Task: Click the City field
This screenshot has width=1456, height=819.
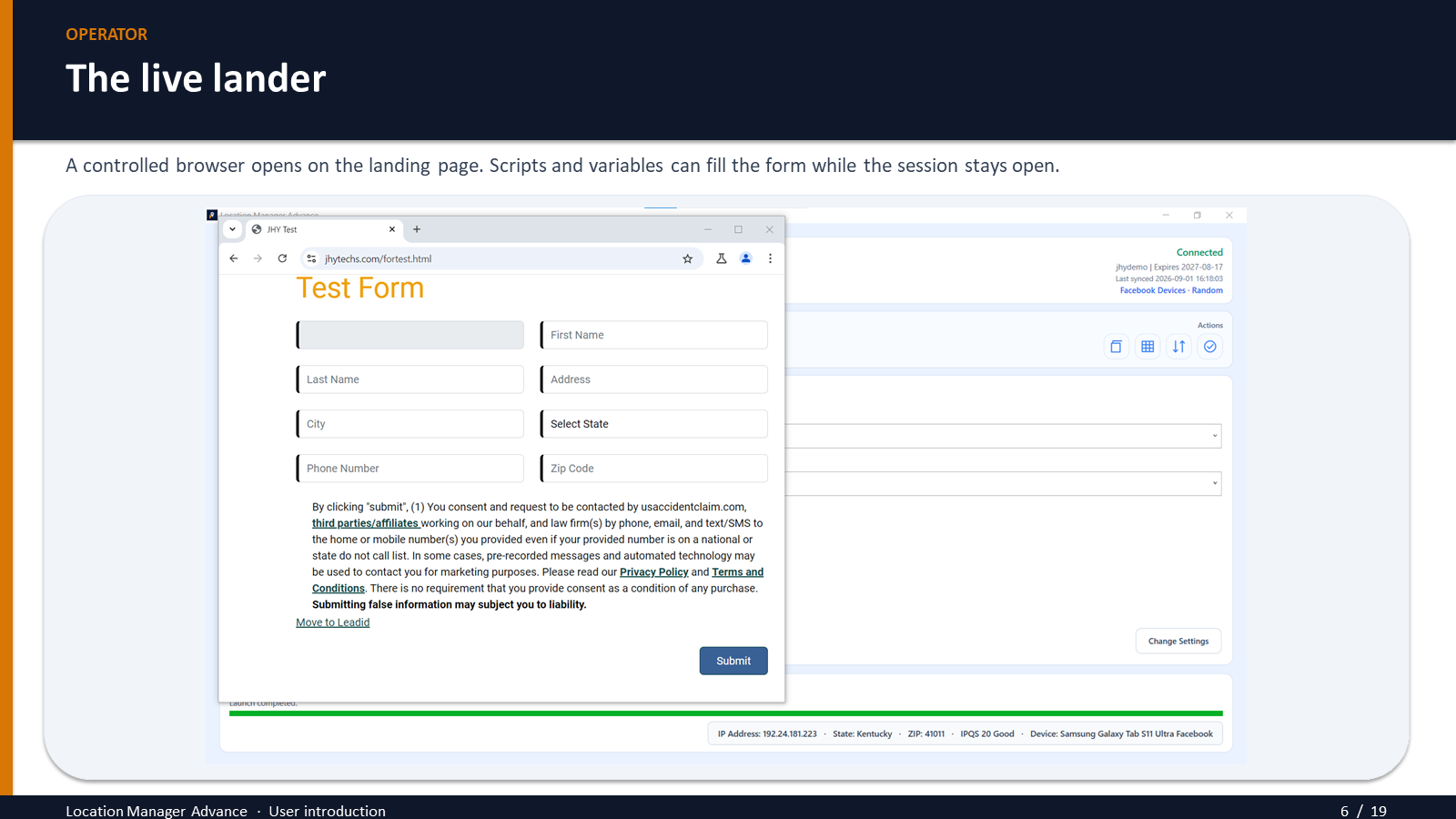Action: coord(410,424)
